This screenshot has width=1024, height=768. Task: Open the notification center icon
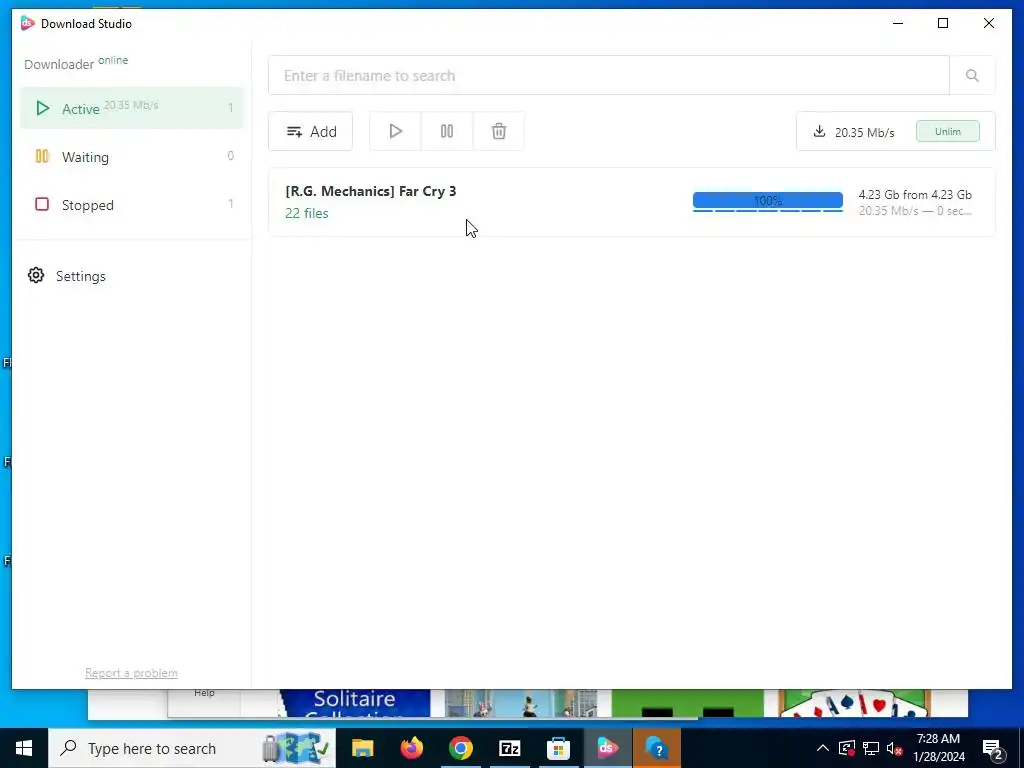click(993, 749)
